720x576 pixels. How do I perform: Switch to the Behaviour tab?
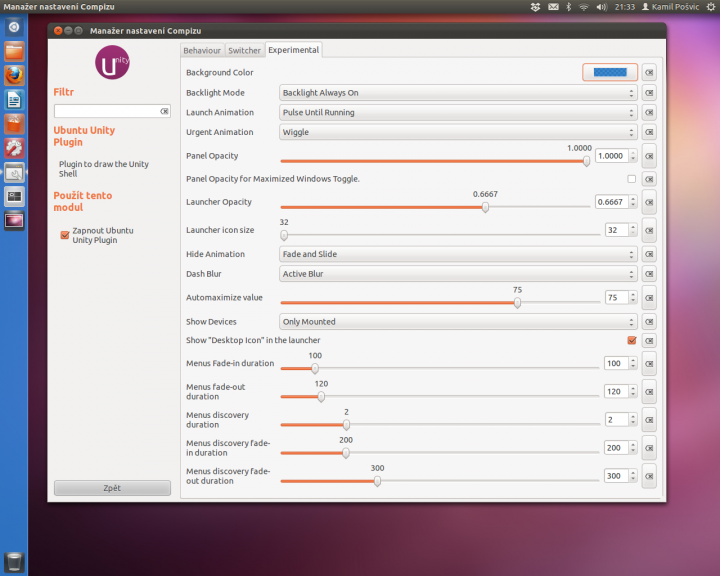(202, 50)
